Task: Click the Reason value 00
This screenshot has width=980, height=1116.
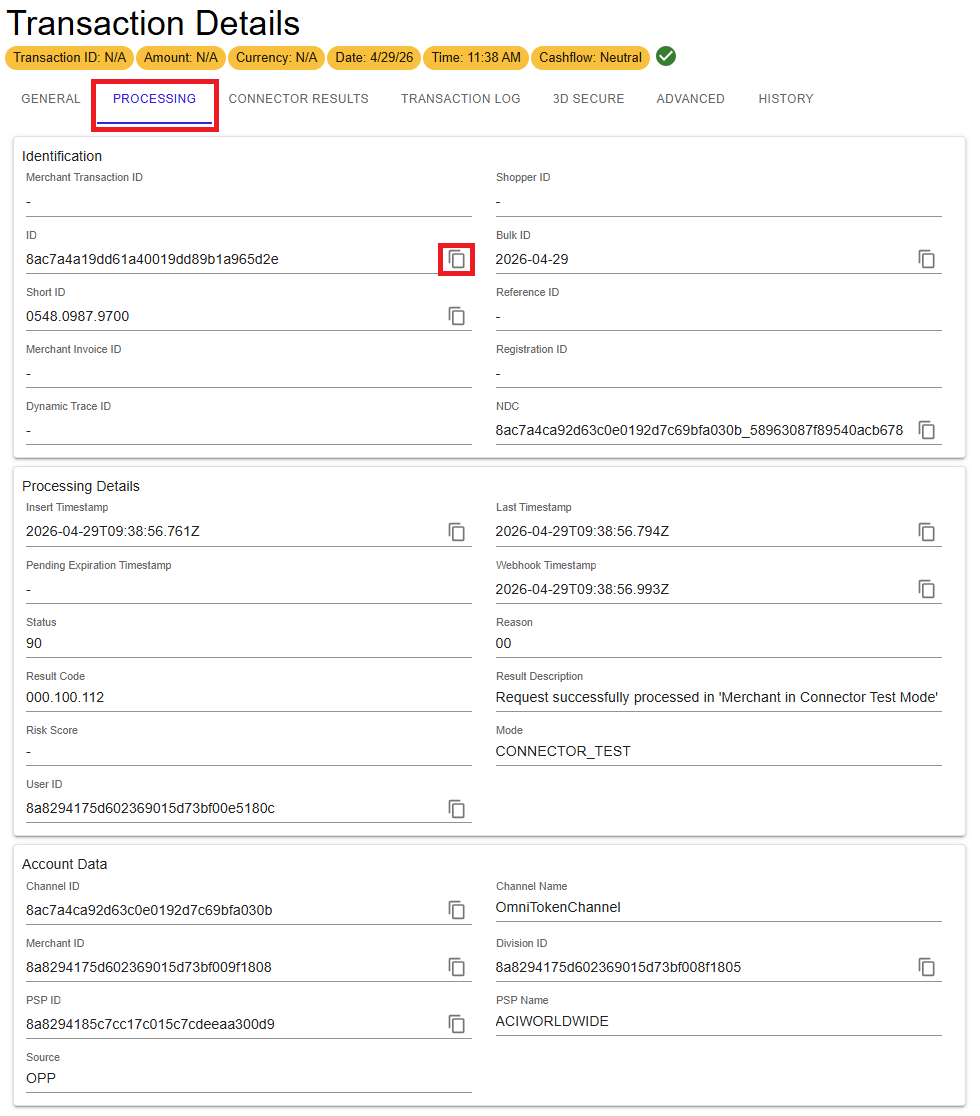Action: pos(503,643)
